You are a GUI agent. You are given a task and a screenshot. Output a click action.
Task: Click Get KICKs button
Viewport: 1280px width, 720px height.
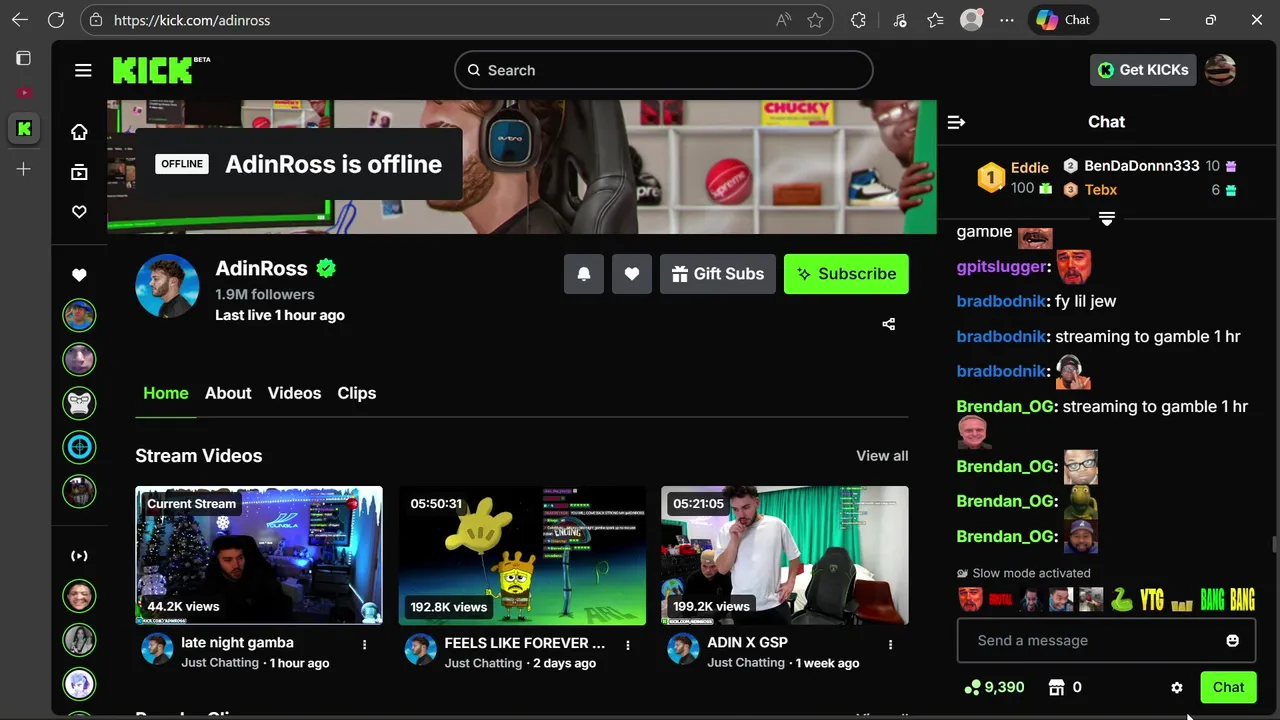coord(1143,70)
